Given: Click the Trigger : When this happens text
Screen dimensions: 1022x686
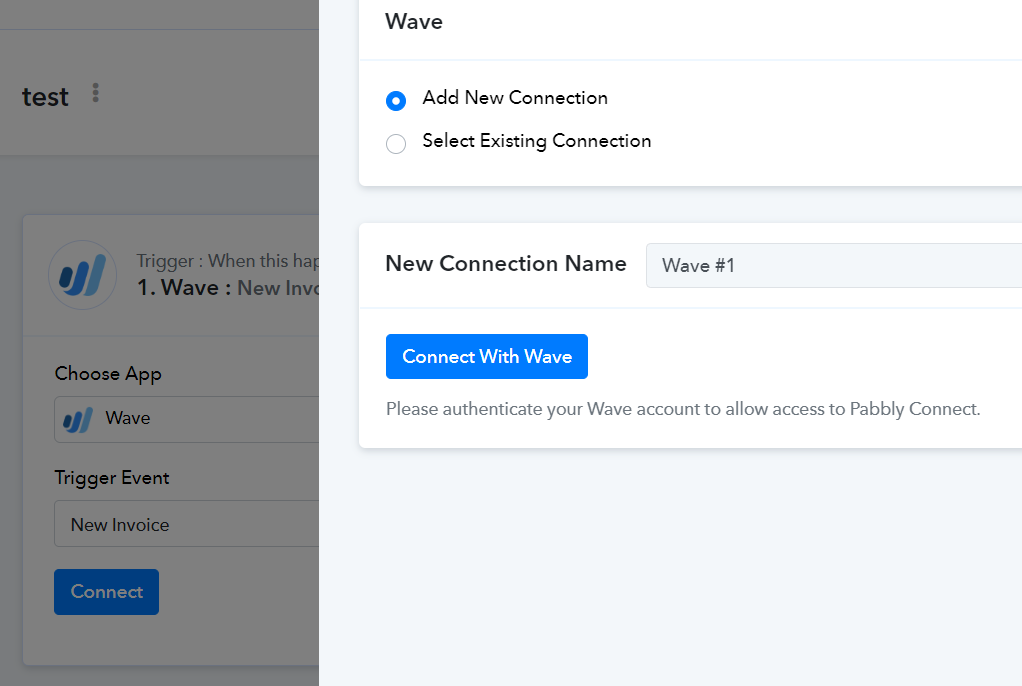Looking at the screenshot, I should pyautogui.click(x=227, y=261).
